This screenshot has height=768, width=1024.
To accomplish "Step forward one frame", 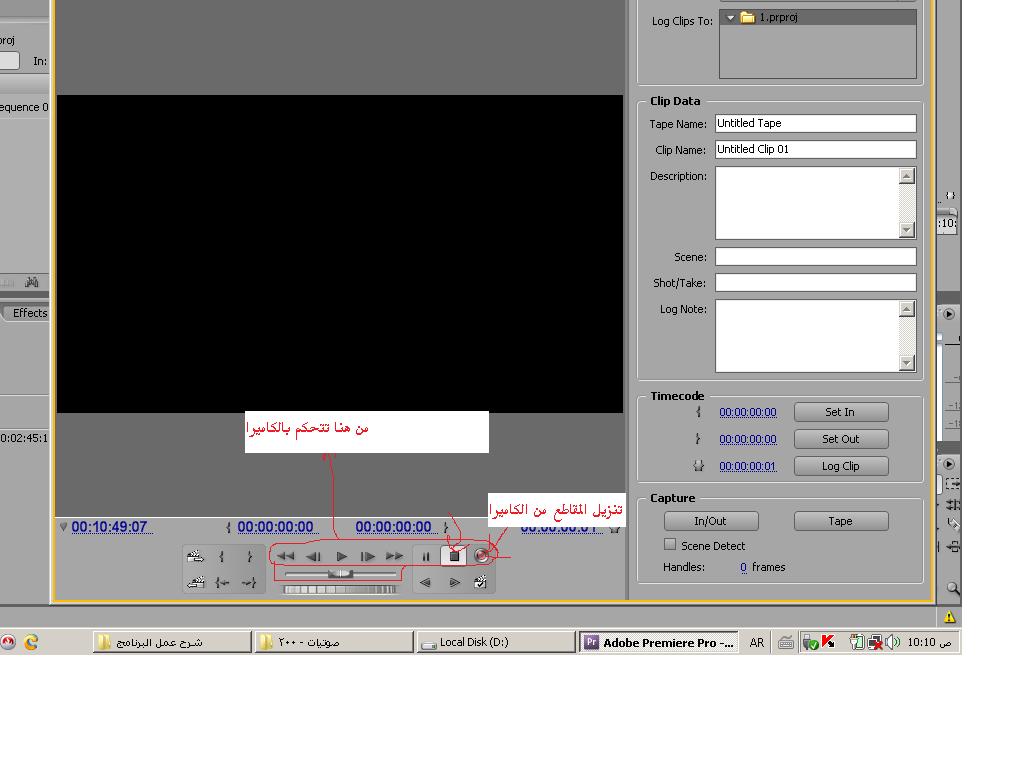I will click(368, 556).
